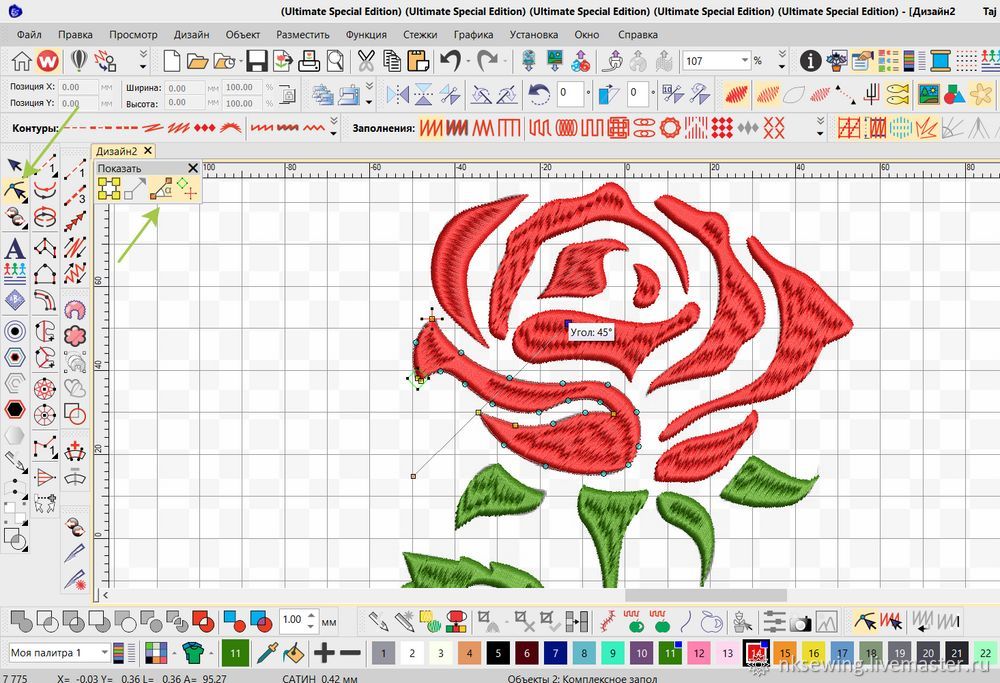Close the Показать floating panel
The width and height of the screenshot is (1000, 683).
coord(193,168)
